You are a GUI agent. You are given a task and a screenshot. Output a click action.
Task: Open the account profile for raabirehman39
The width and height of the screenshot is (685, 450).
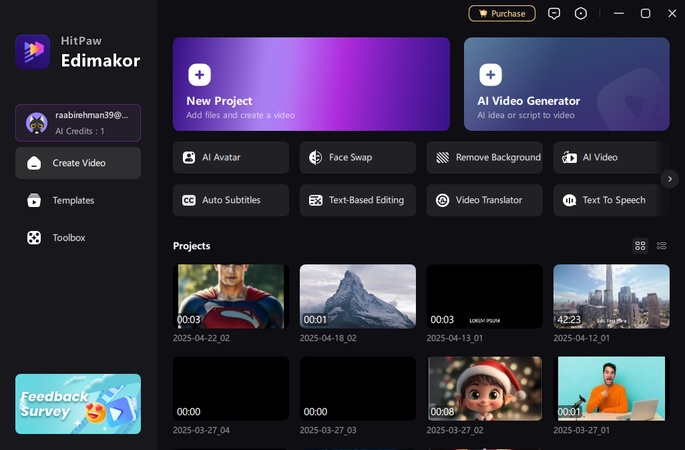(x=78, y=123)
